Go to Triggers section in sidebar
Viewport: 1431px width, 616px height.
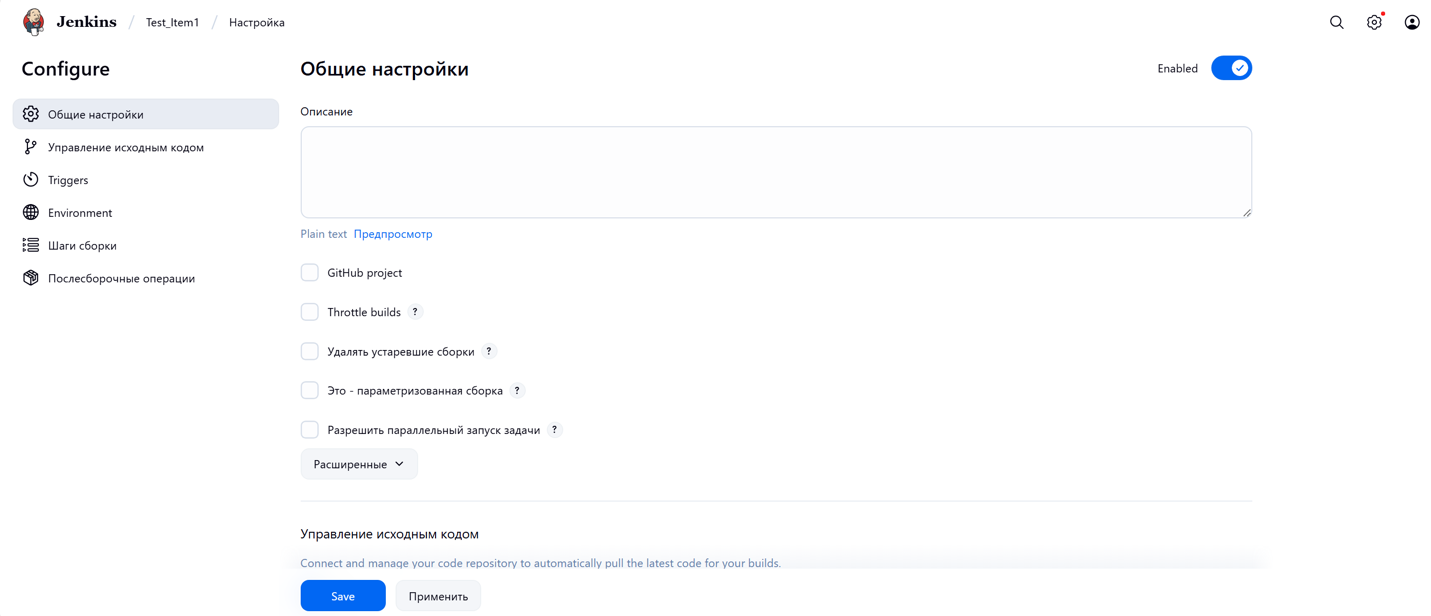click(x=68, y=180)
